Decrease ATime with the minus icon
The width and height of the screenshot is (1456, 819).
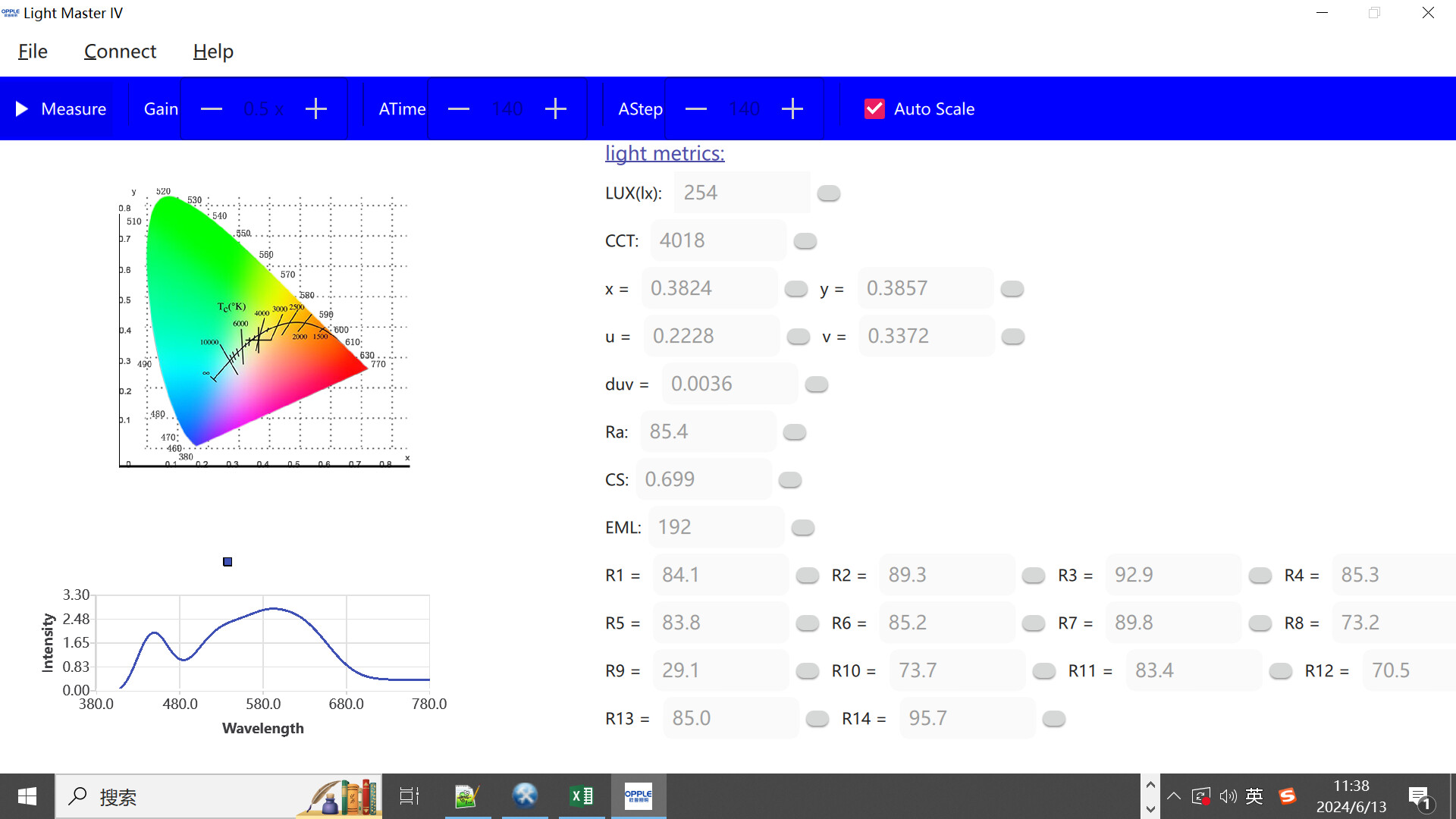pyautogui.click(x=459, y=109)
